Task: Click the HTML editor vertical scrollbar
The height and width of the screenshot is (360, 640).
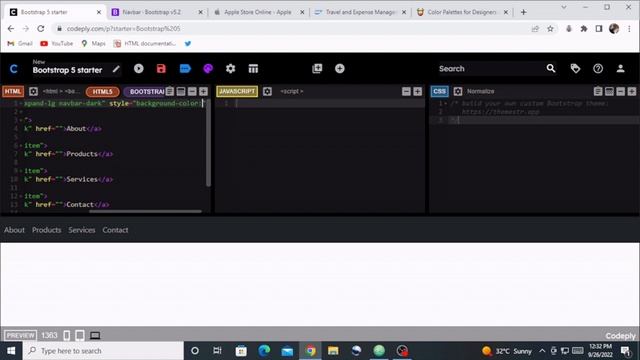Action: [x=208, y=143]
